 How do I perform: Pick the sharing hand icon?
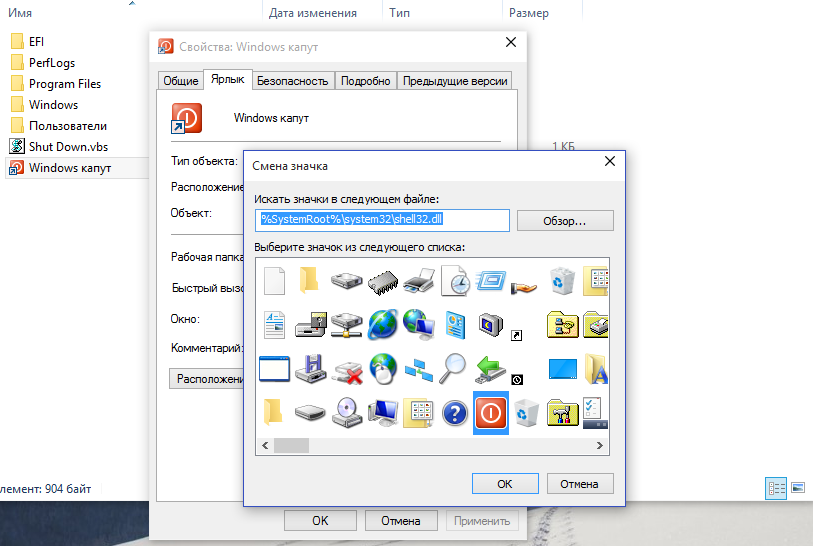pyautogui.click(x=524, y=286)
